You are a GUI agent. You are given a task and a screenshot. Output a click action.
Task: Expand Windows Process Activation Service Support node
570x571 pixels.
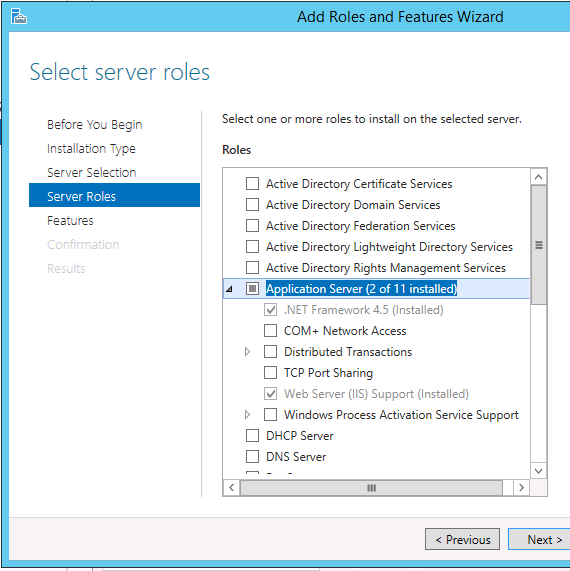[x=247, y=414]
